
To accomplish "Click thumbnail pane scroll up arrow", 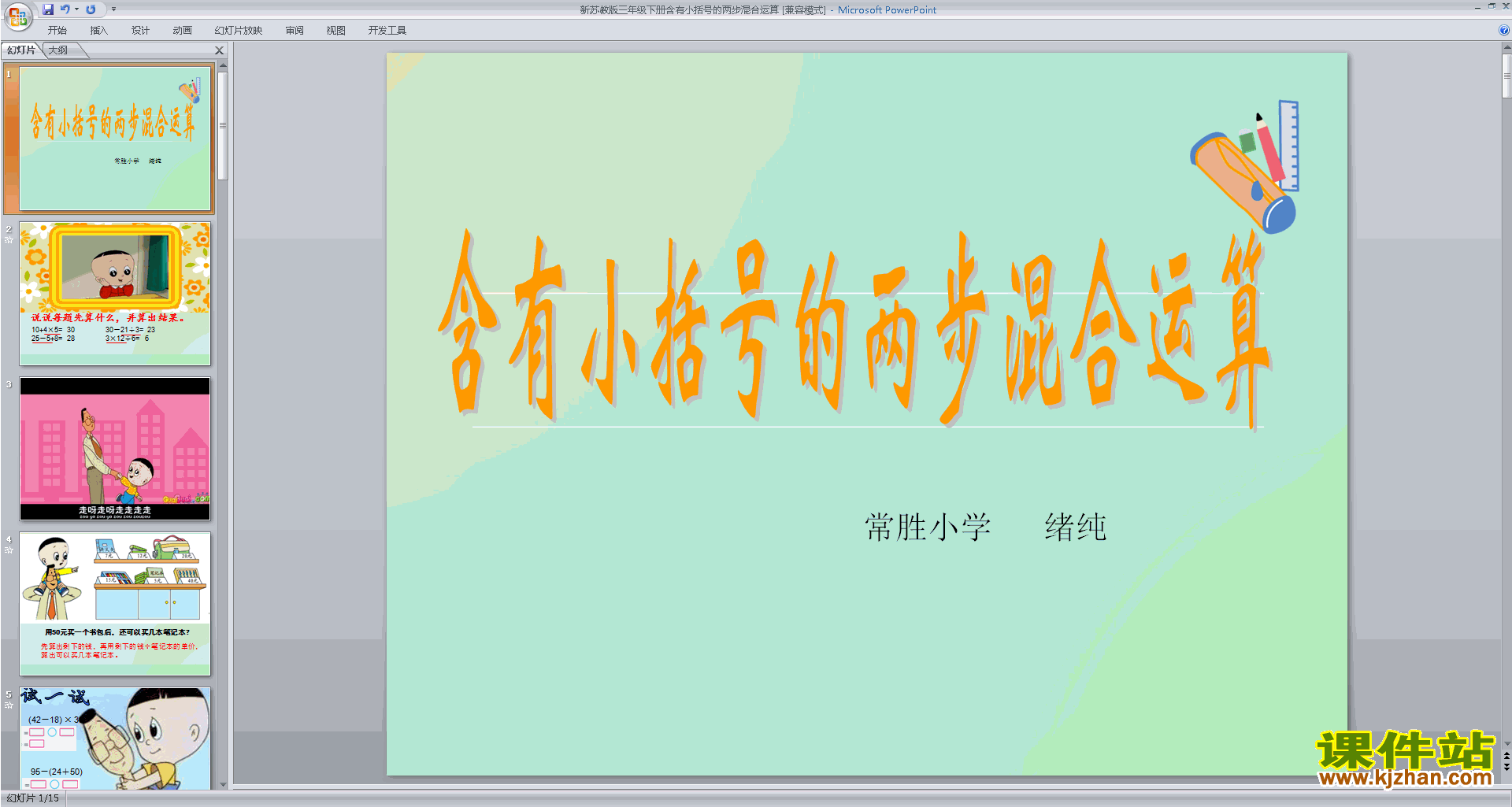I will [x=223, y=65].
